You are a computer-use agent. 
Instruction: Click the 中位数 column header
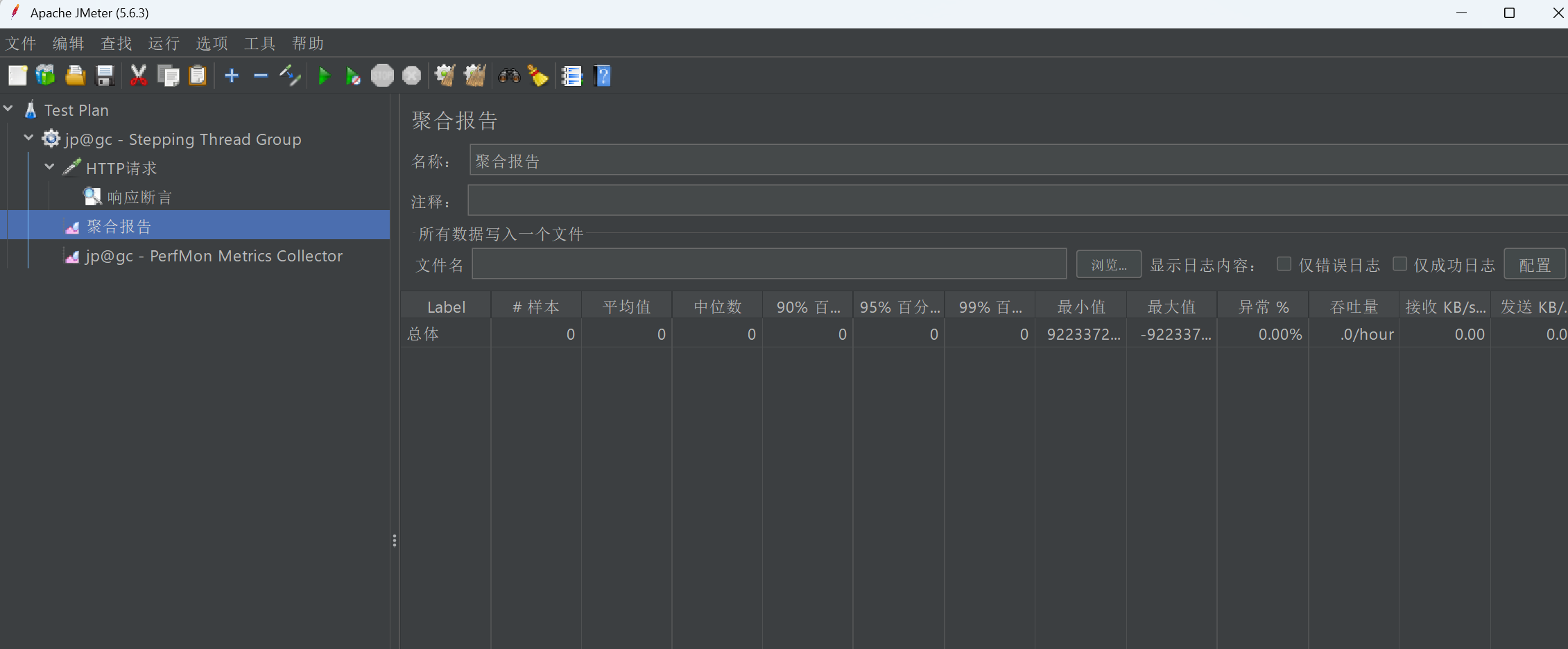click(x=718, y=306)
